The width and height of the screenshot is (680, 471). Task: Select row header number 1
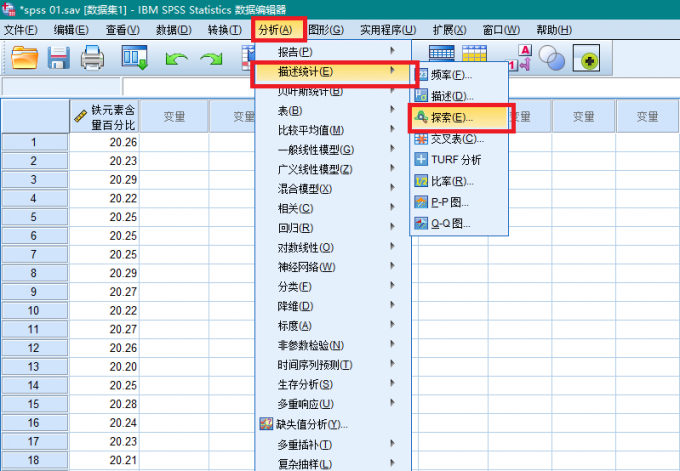coord(35,142)
